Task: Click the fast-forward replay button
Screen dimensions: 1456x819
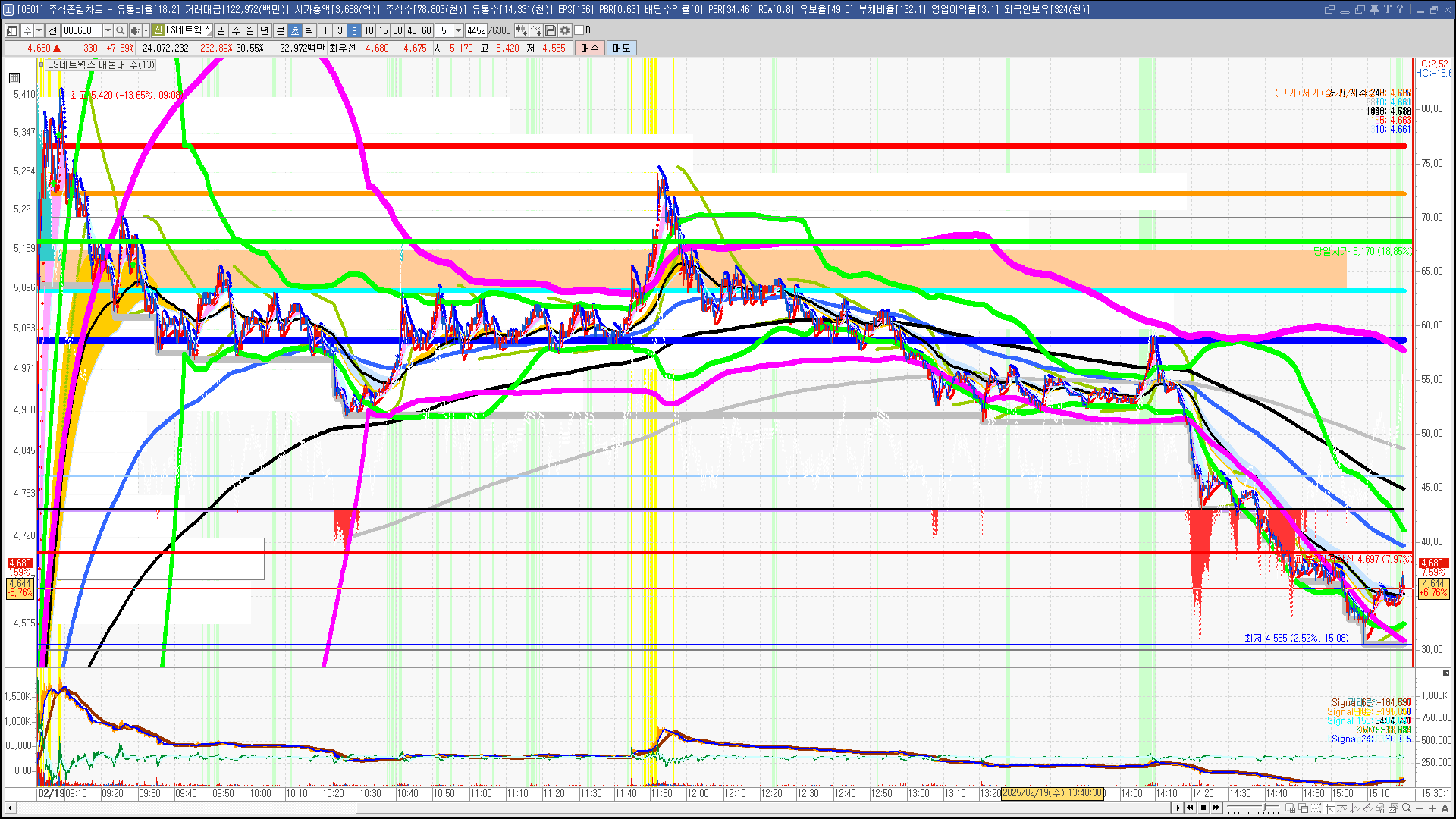Action: [x=1216, y=808]
